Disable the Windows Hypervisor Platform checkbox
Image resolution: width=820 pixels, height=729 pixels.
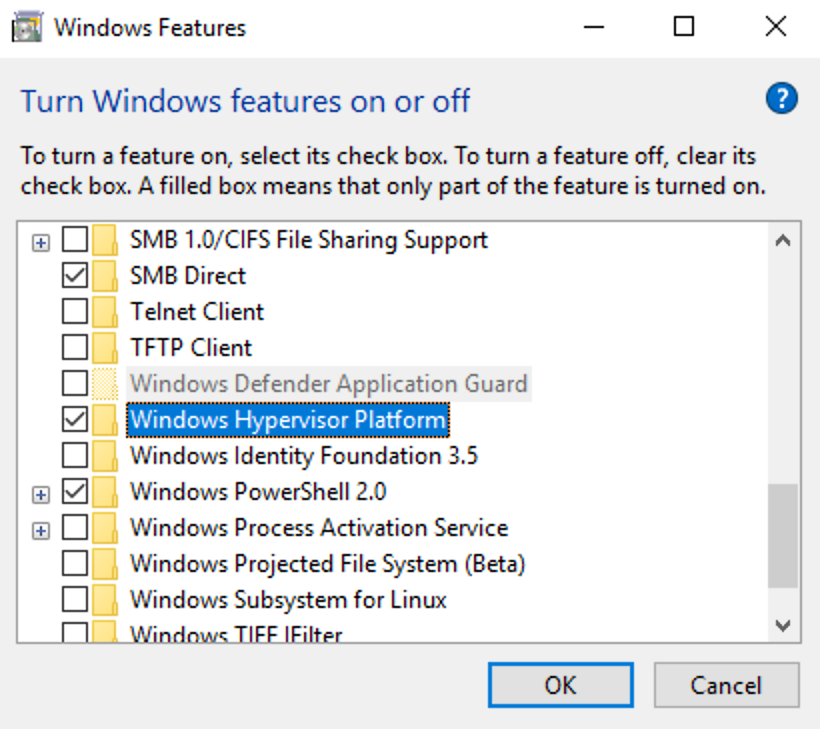75,419
